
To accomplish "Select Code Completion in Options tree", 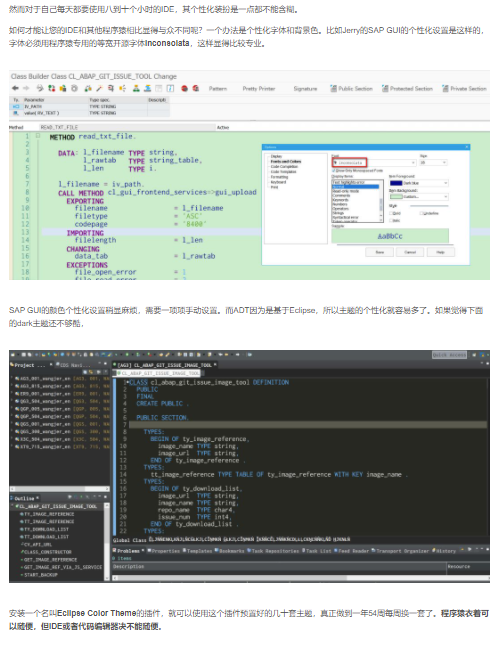I will (x=285, y=166).
